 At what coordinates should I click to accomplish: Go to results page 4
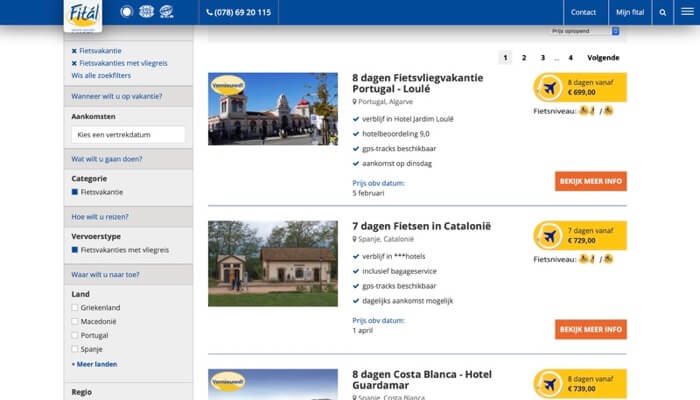point(571,58)
